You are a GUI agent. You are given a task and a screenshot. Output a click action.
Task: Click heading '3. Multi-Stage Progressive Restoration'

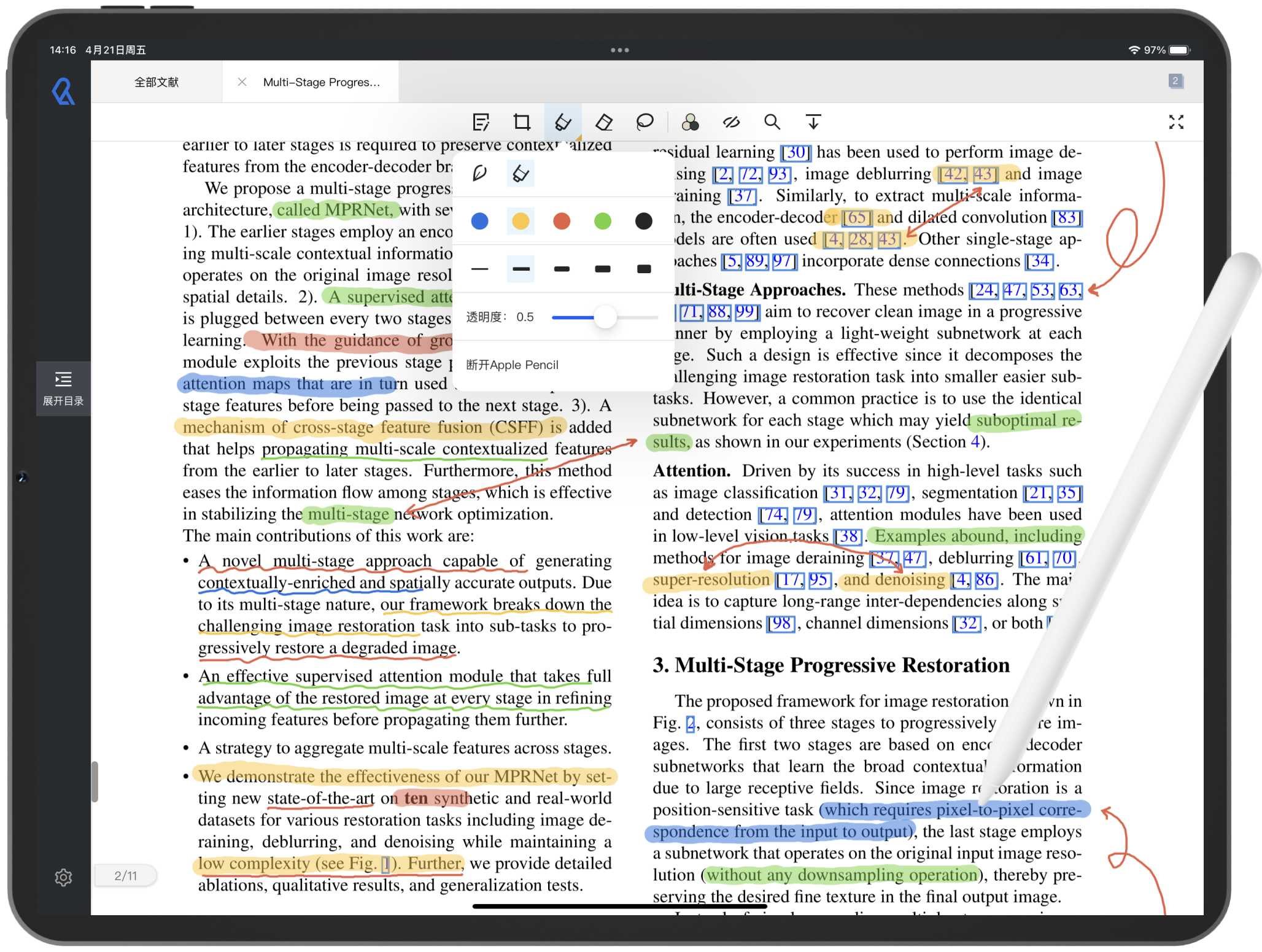point(831,665)
